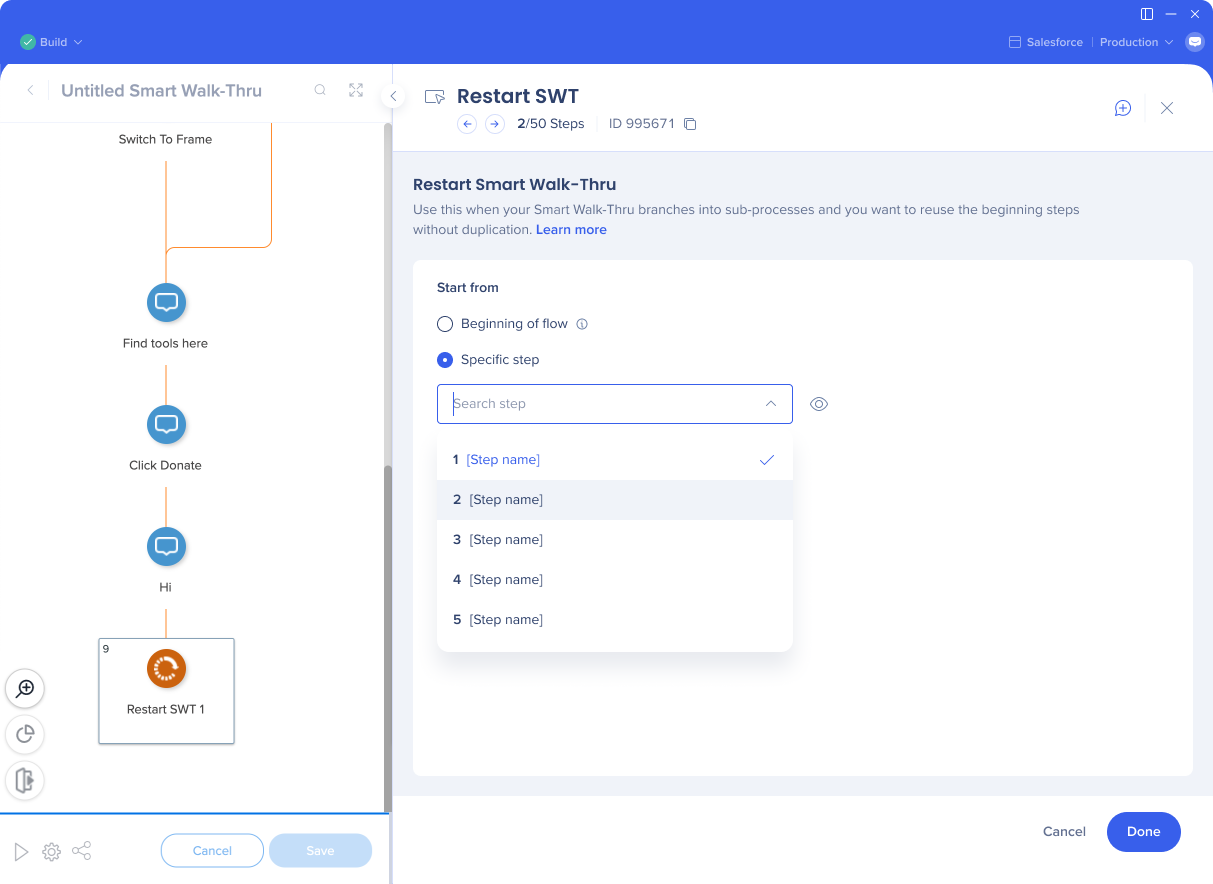1213x884 pixels.
Task: Go to the next step arrow
Action: coord(495,124)
